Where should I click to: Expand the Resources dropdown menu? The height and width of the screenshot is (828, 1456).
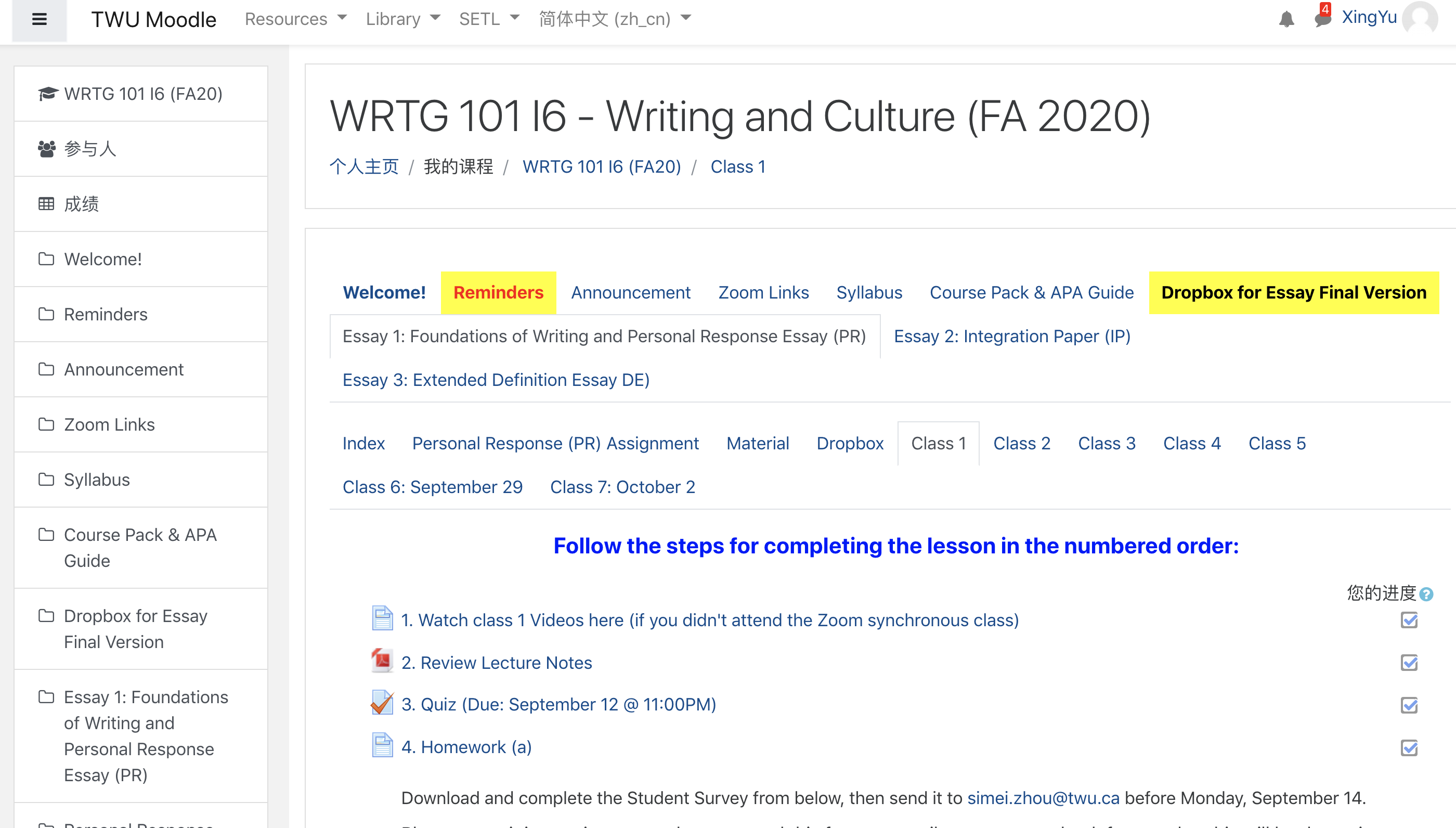(x=296, y=19)
